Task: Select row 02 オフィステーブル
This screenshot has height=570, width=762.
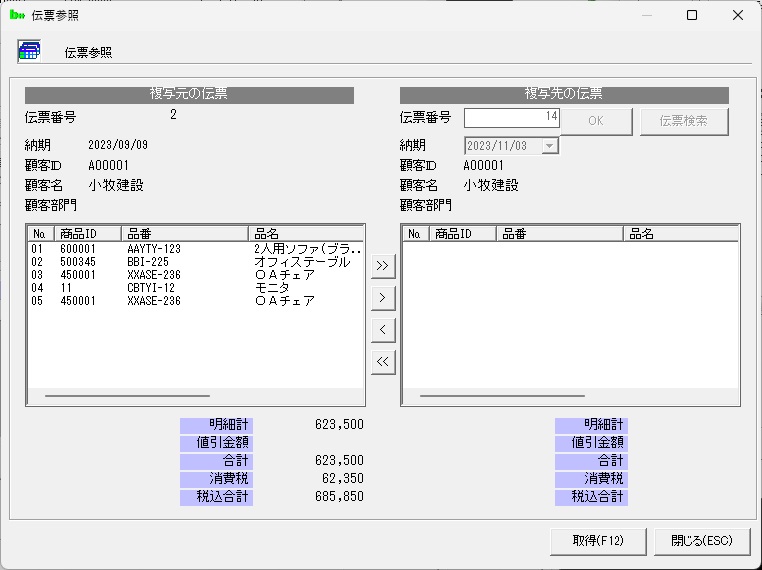Action: (x=195, y=262)
